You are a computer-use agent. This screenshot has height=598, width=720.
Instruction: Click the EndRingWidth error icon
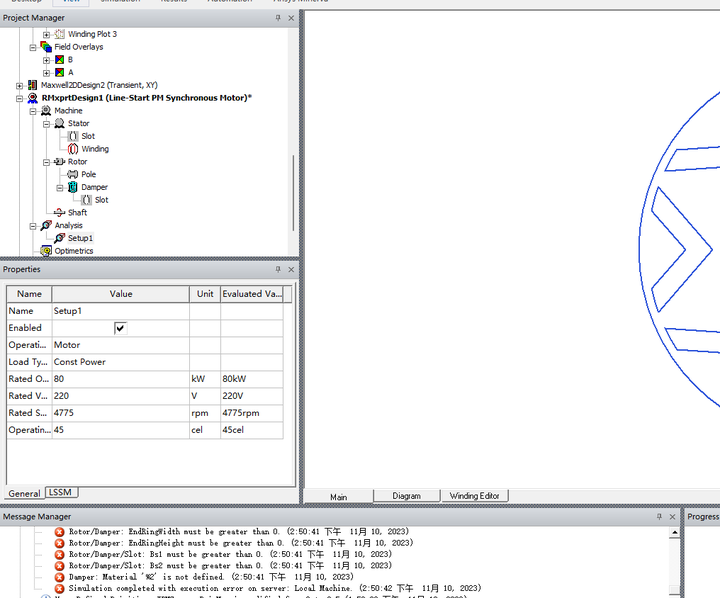click(60, 532)
